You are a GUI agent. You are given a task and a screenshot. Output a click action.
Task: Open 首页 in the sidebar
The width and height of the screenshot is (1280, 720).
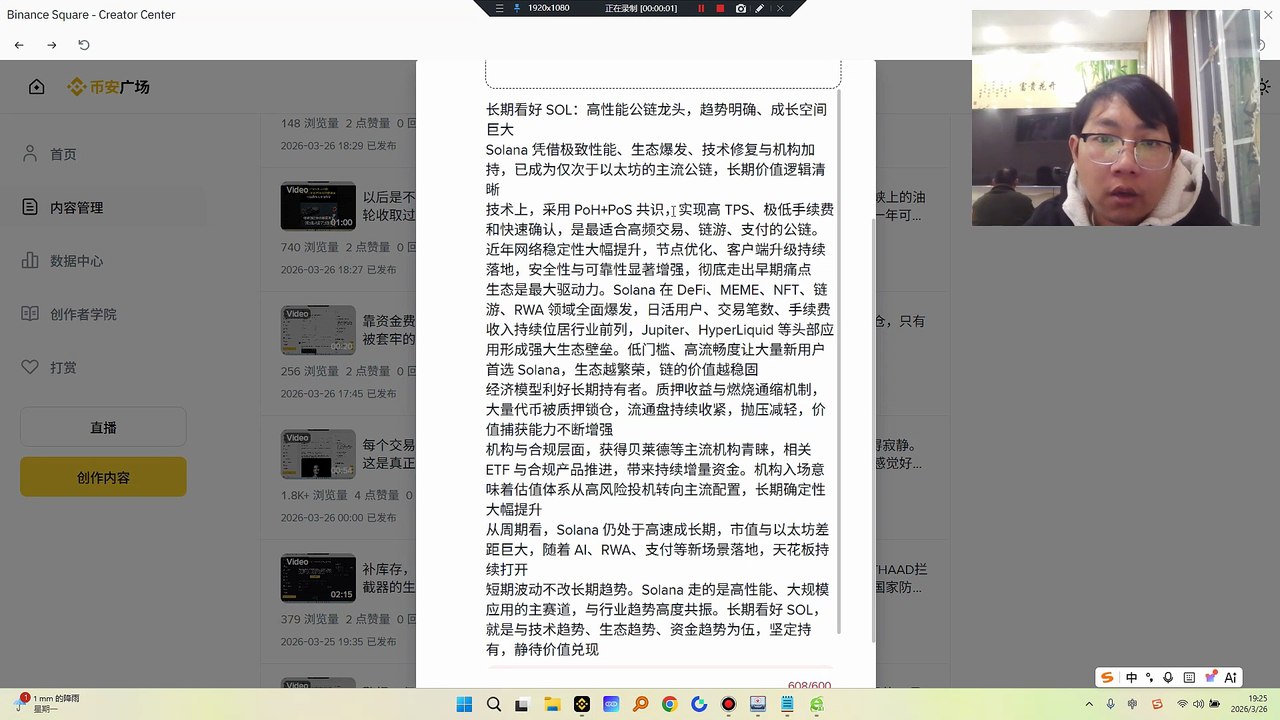[x=63, y=154]
